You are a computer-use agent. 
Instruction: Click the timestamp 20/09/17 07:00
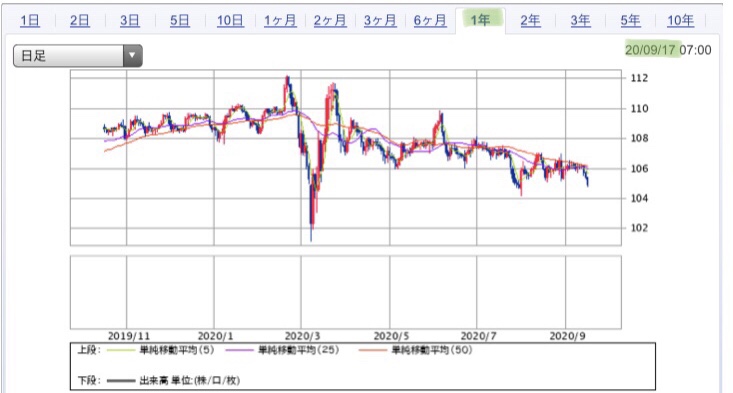click(668, 50)
